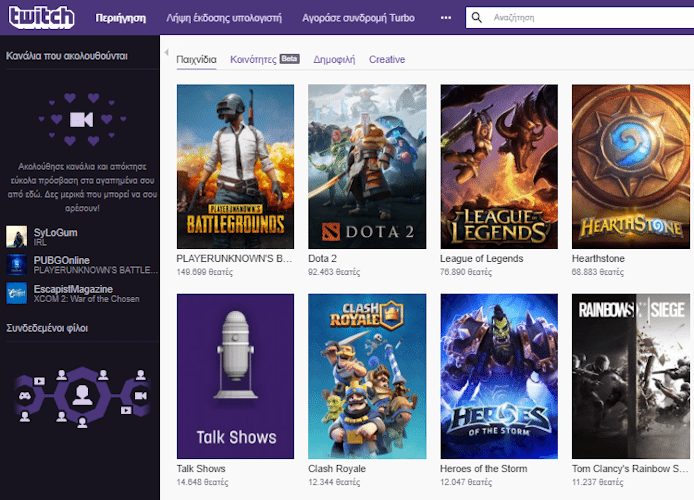
Task: Open the three-dots more menu
Action: [446, 18]
